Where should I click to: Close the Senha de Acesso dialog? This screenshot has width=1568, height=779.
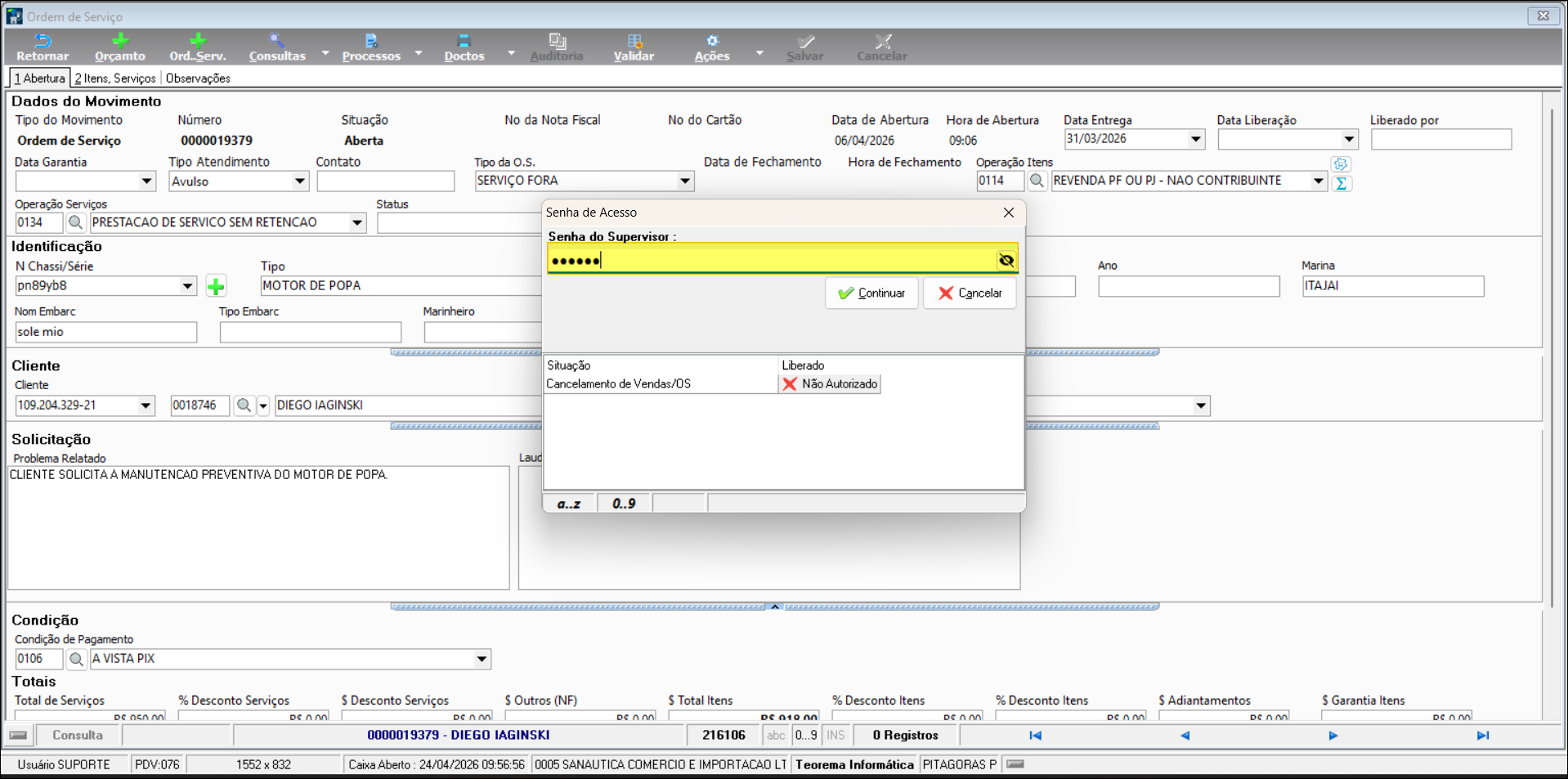click(x=1009, y=213)
